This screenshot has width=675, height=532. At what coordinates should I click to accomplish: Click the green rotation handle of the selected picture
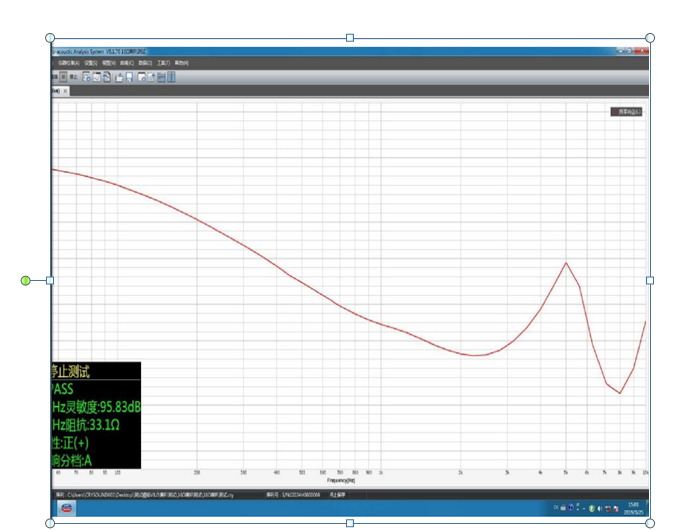25,281
